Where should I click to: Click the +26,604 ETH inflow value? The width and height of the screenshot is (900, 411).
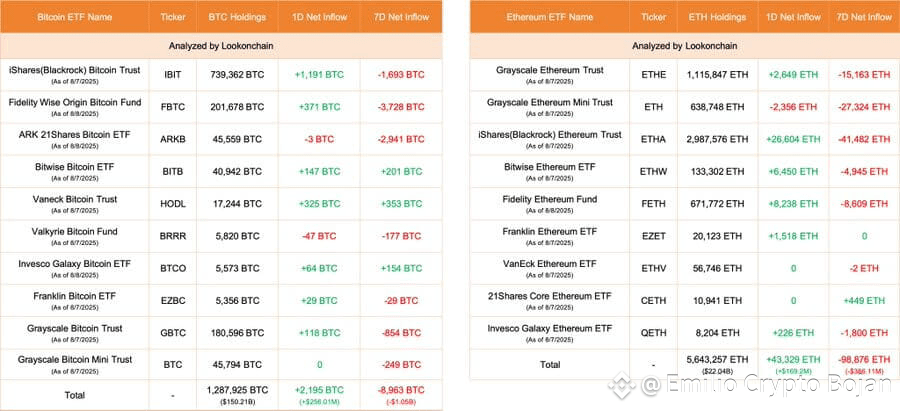(793, 139)
